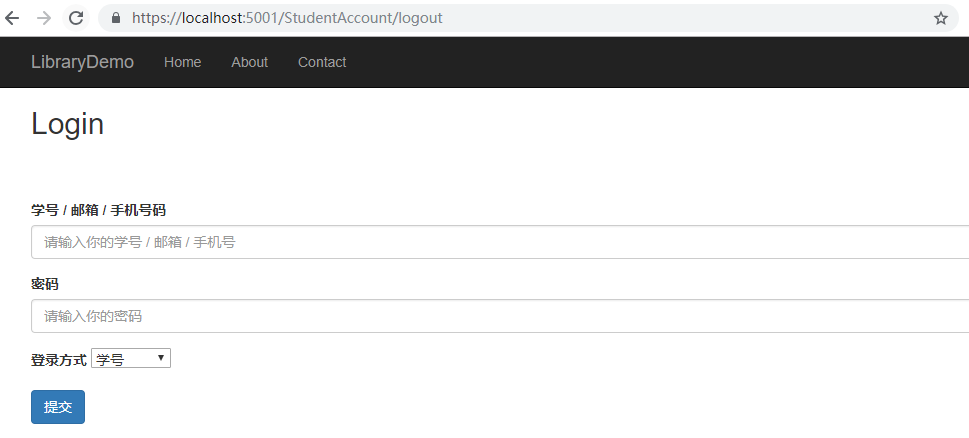View site info via the lock icon

tap(115, 18)
